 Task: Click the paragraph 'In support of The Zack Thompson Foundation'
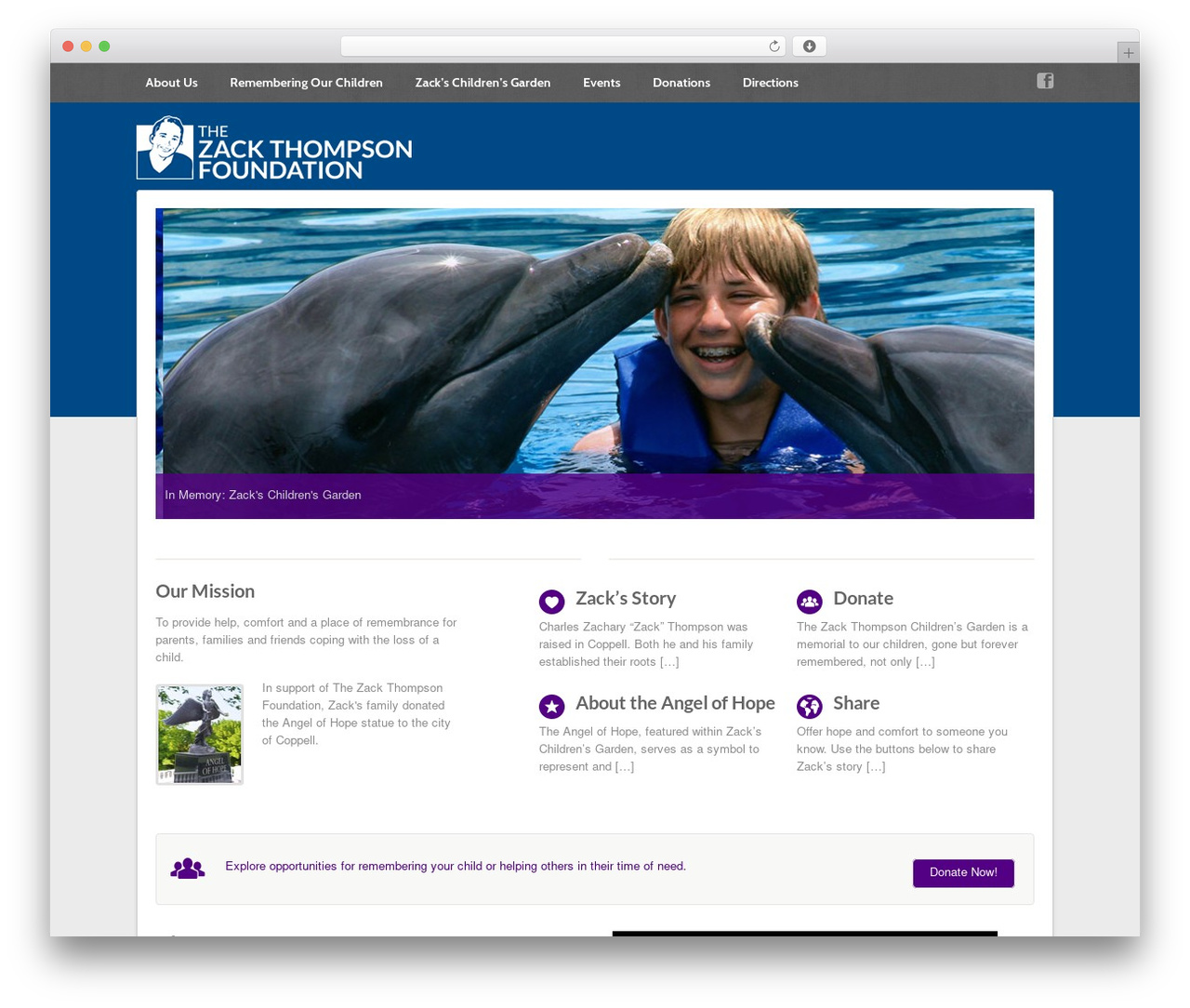click(x=356, y=714)
